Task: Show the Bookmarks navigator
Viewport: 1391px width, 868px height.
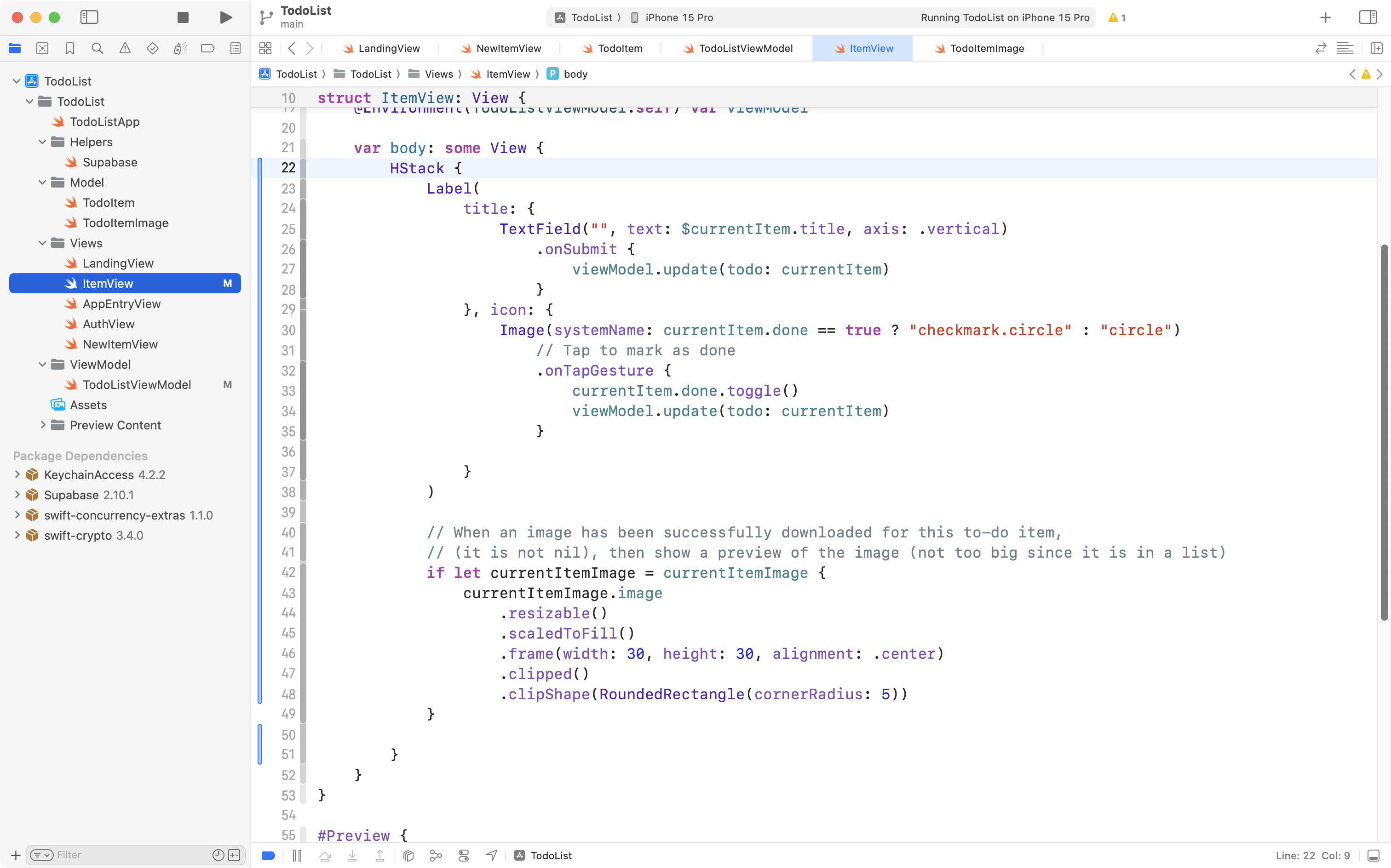Action: (69, 48)
